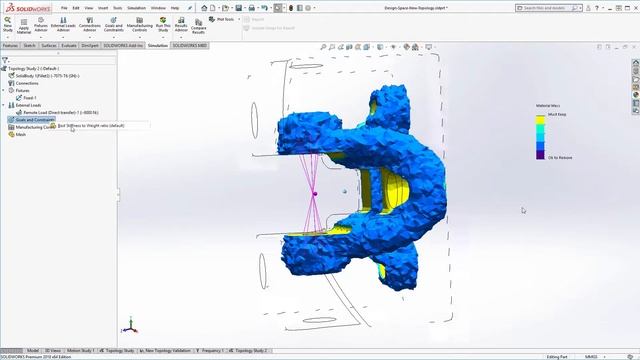The height and width of the screenshot is (360, 640).
Task: Switch to the Surfaces ribbon tab
Action: (x=49, y=45)
